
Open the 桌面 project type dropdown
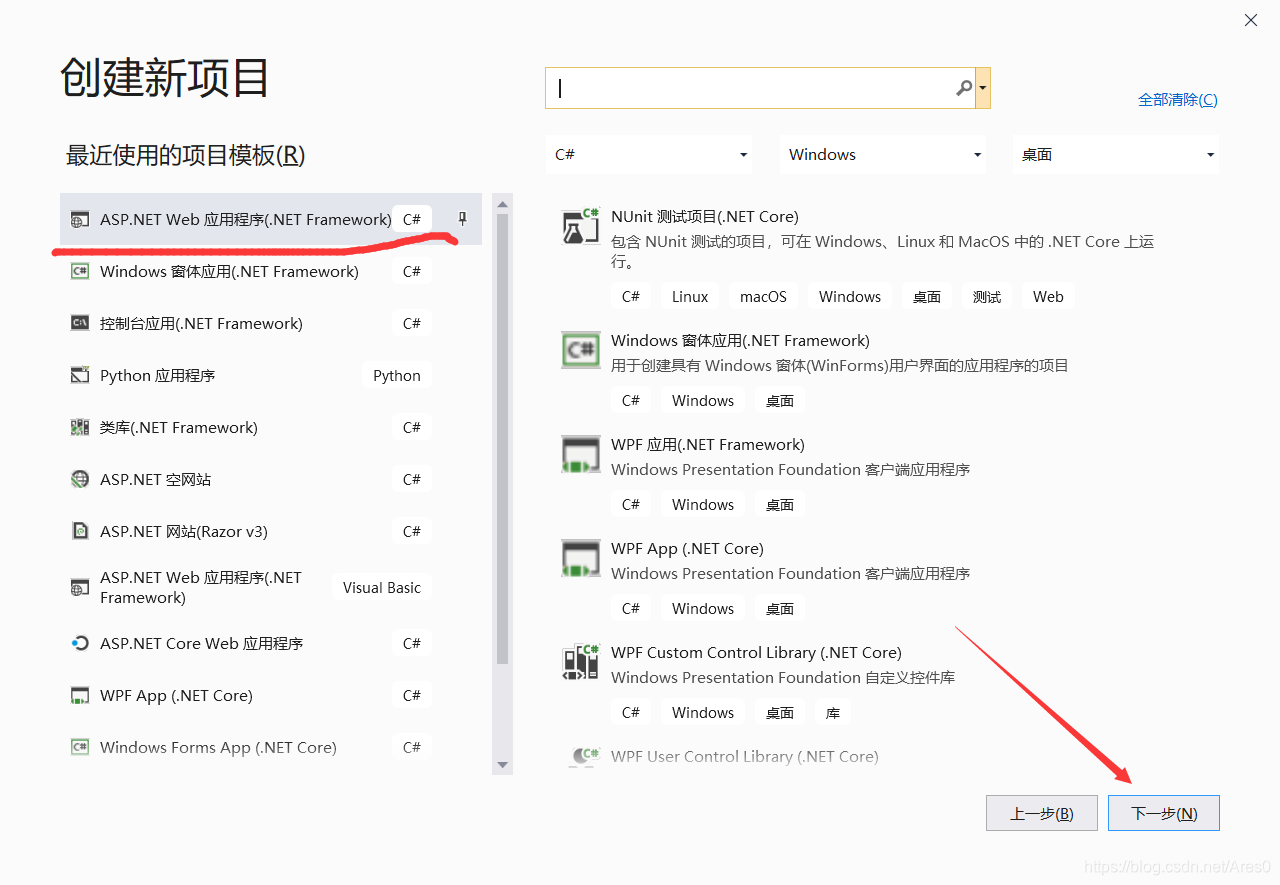click(x=1115, y=154)
